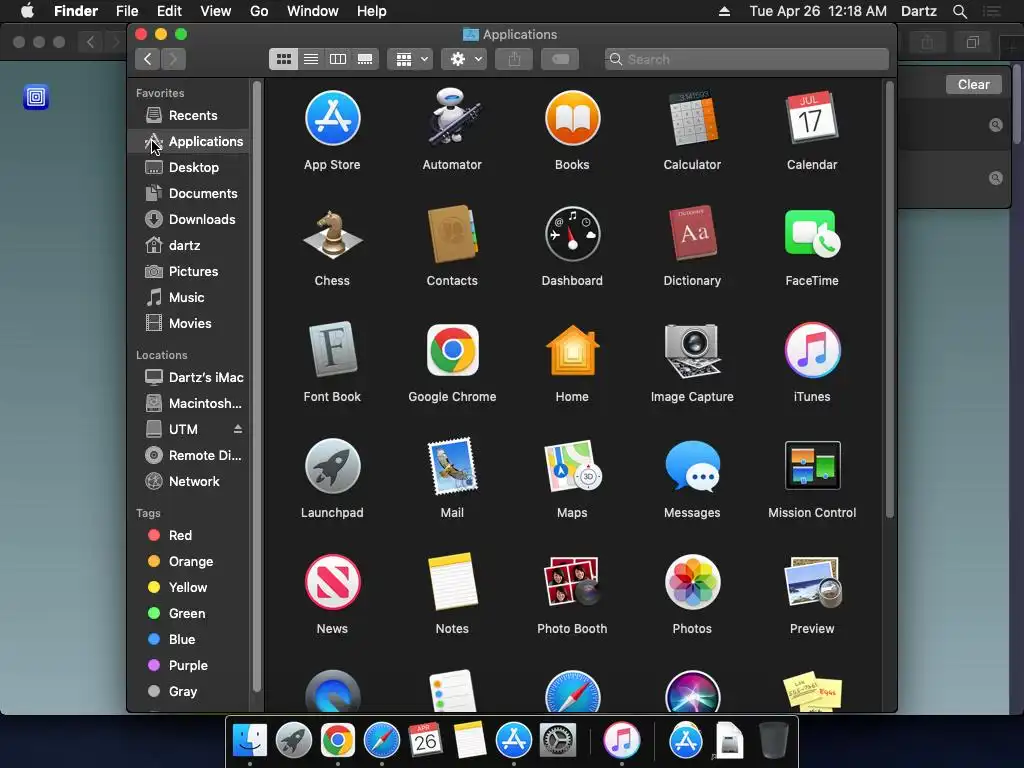Open the Photos app icon
The height and width of the screenshot is (768, 1024).
coord(692,582)
